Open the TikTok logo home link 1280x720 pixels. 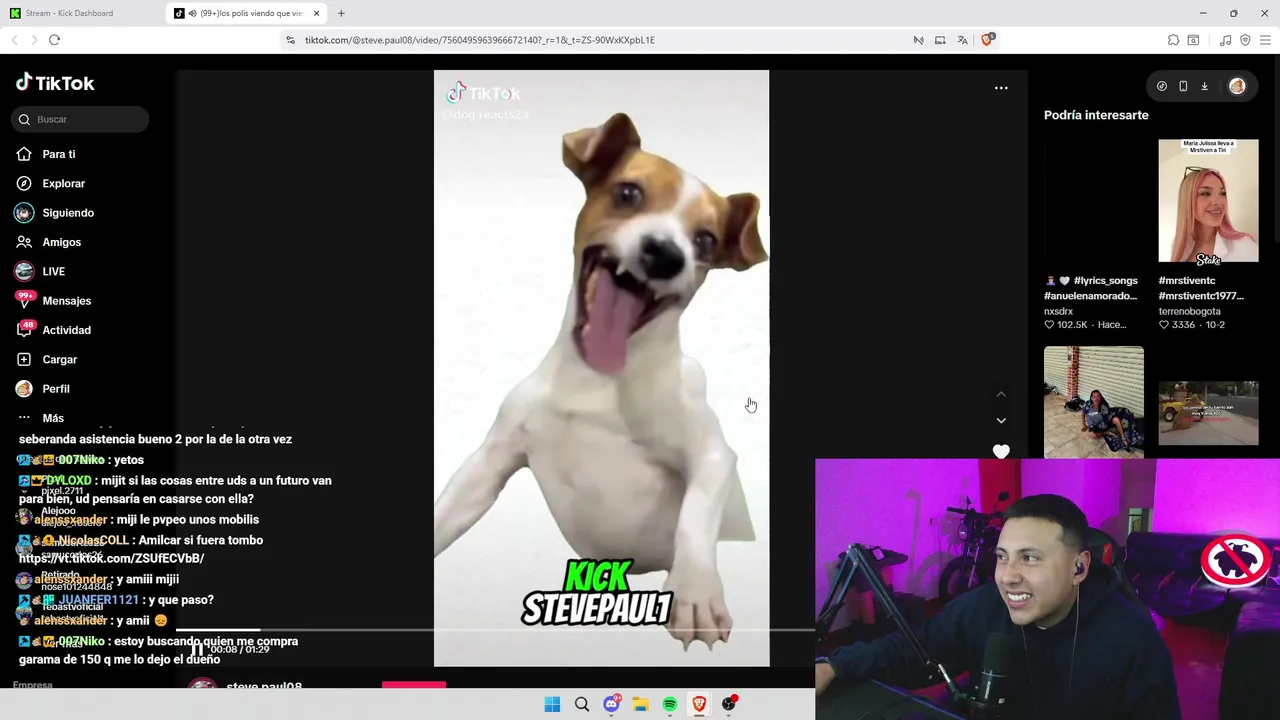(55, 83)
